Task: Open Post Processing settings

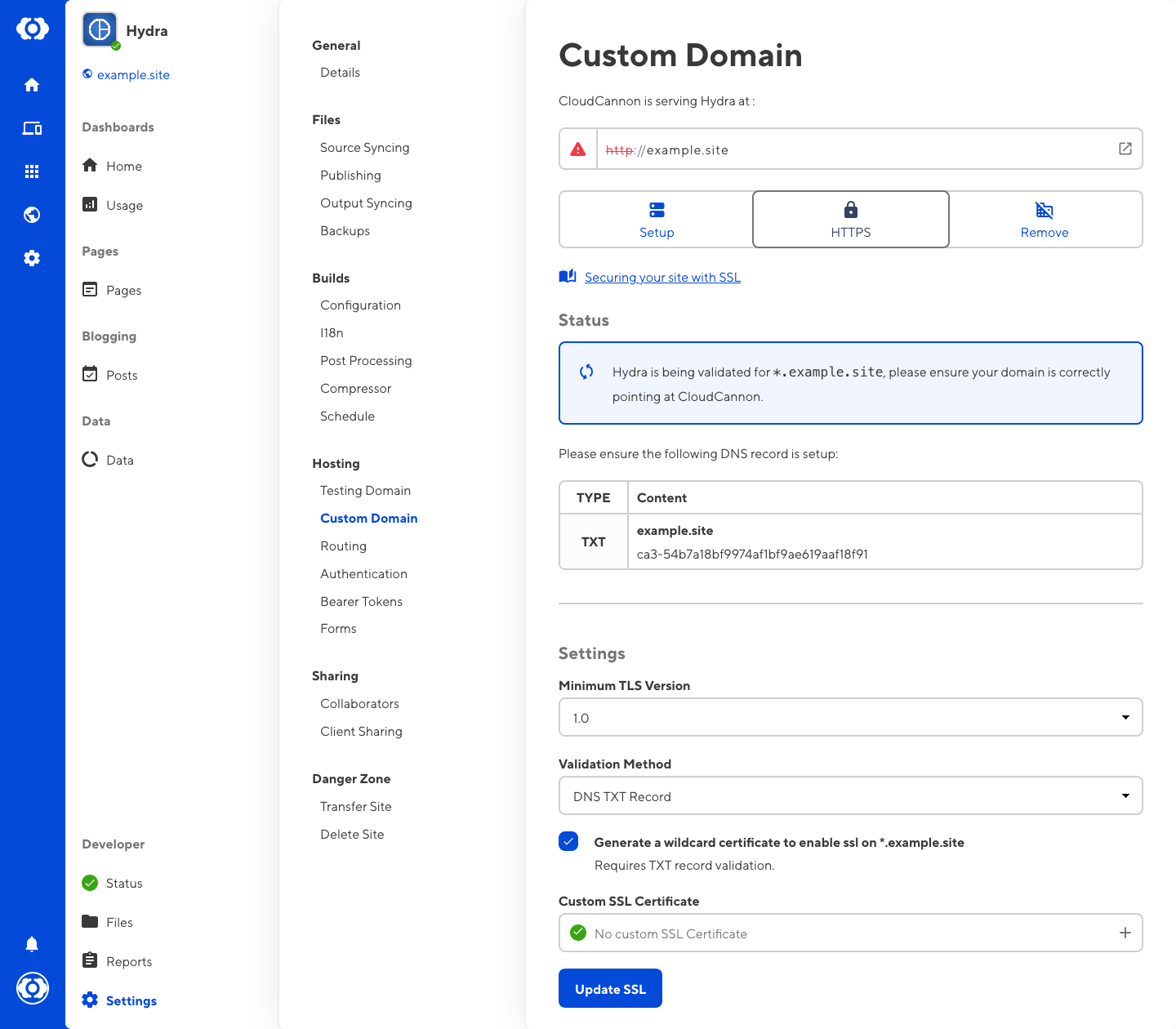Action: point(366,361)
